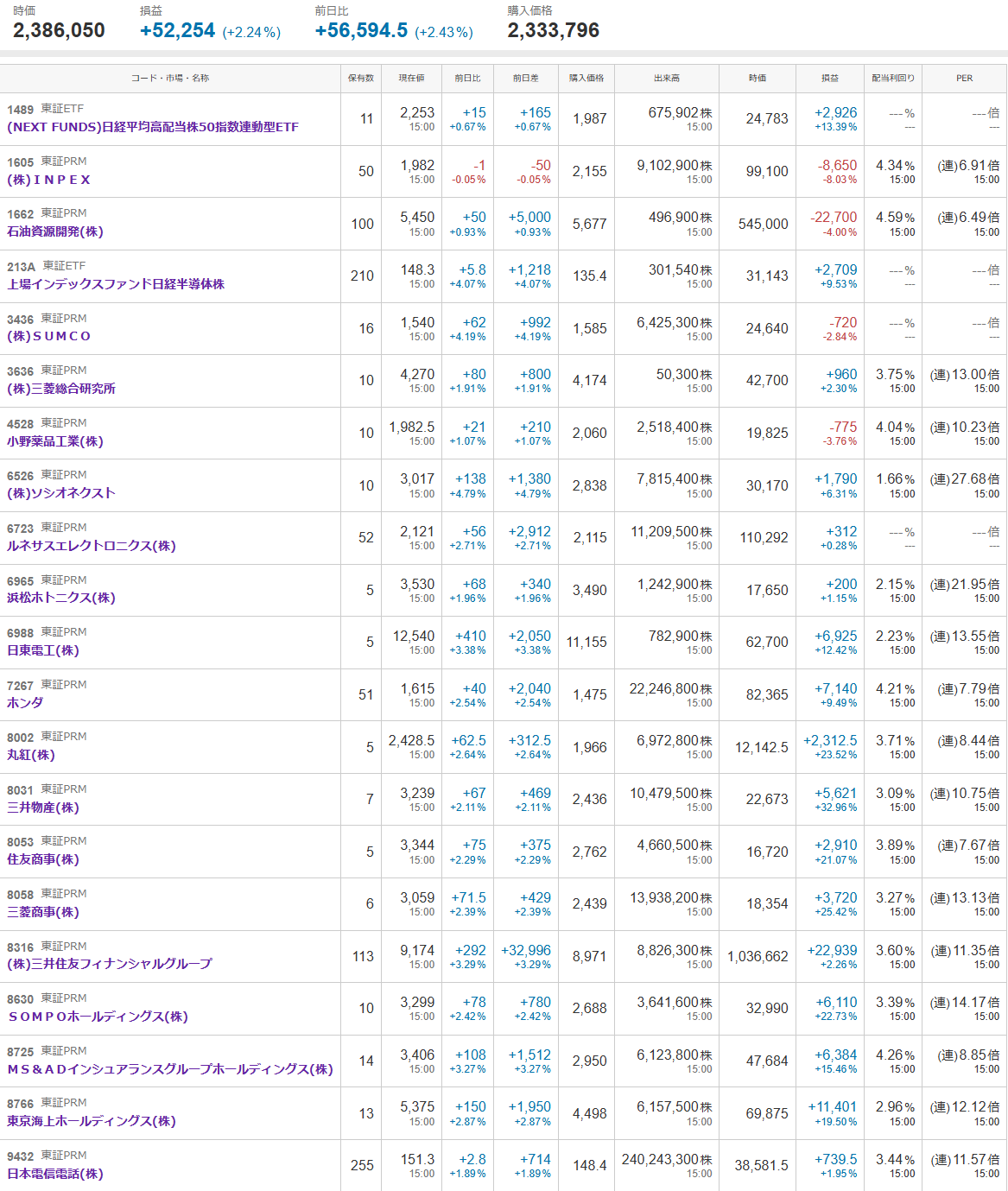The image size is (1008, 1191).
Task: Open the 日本電信電話(株) link
Action: click(x=55, y=1174)
